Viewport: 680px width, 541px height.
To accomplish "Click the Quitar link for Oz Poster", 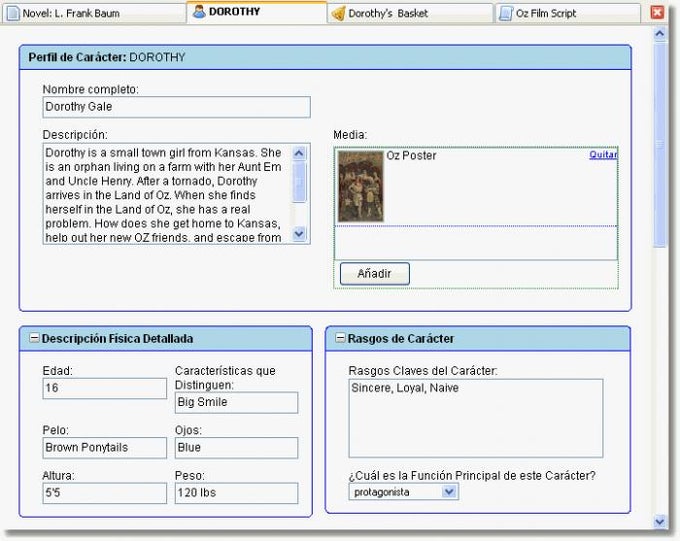I will (x=603, y=155).
